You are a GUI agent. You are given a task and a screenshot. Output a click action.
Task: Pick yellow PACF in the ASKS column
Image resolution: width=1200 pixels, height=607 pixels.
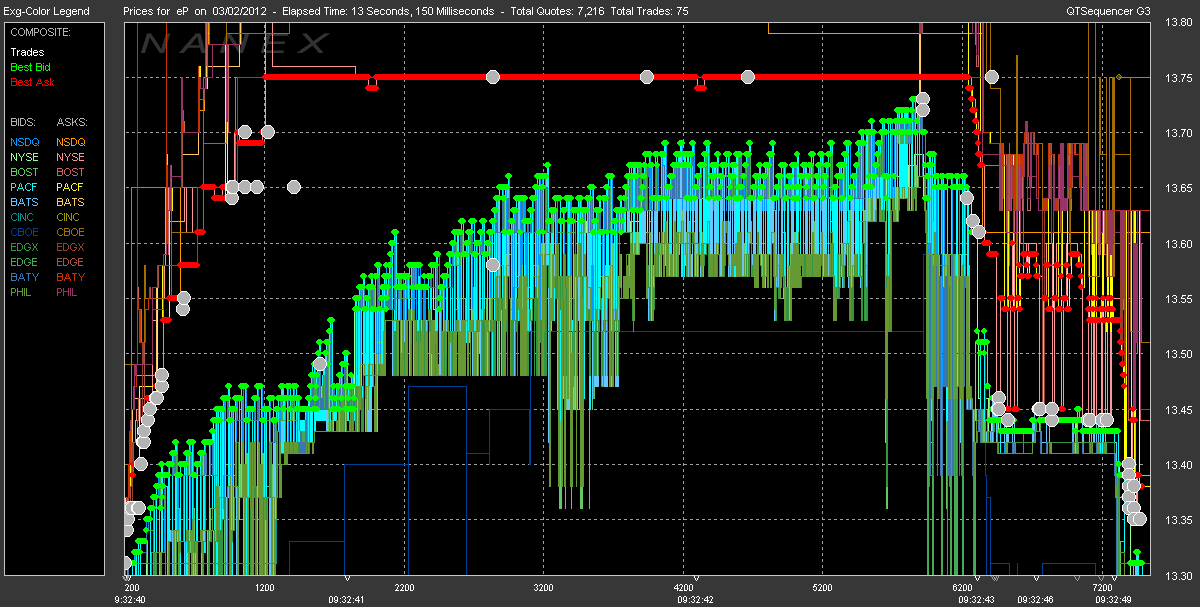[x=70, y=187]
